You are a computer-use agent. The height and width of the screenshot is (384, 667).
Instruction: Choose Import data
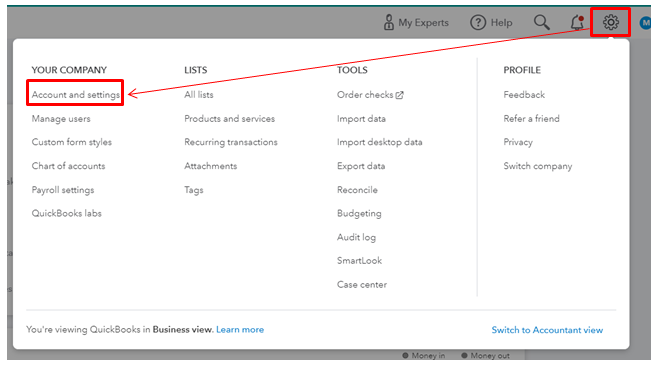coord(361,119)
